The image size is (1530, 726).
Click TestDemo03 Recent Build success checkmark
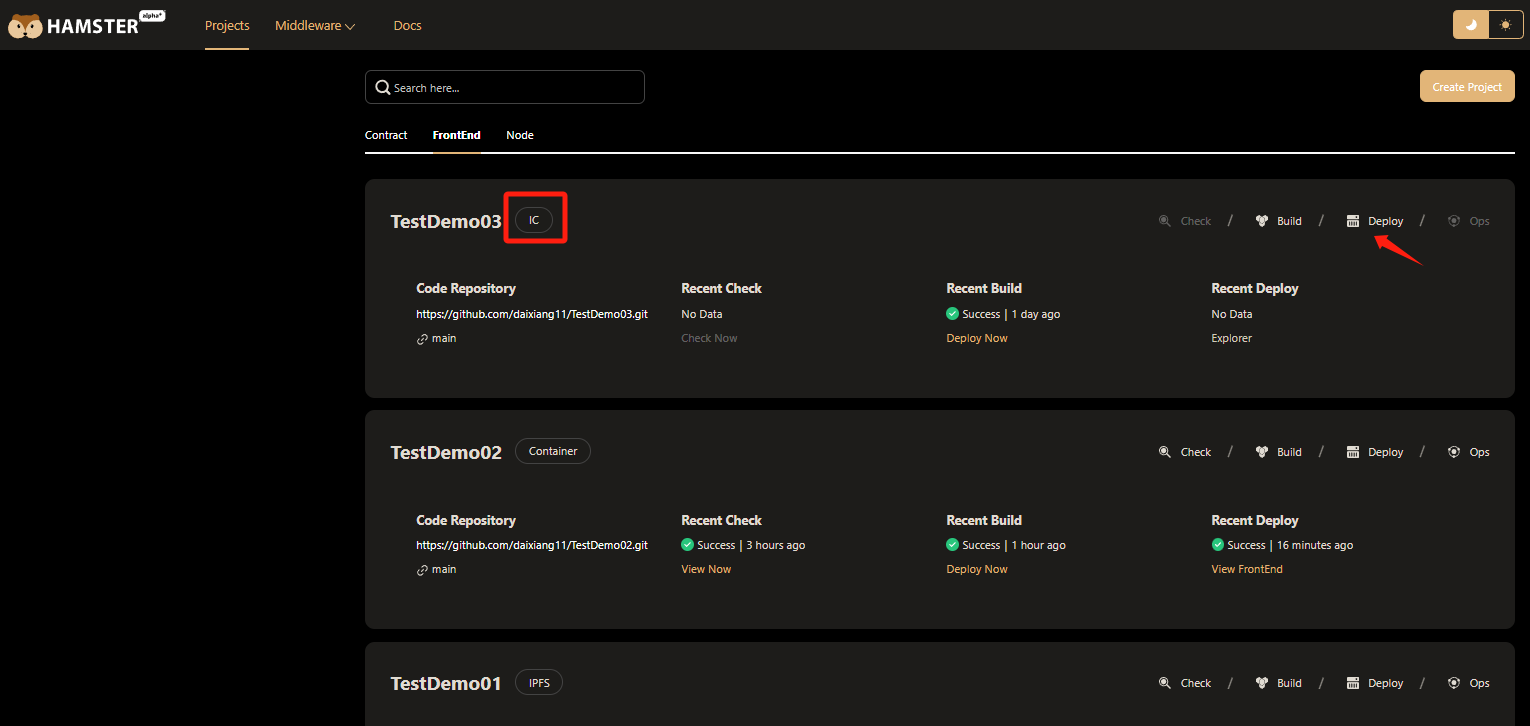[x=952, y=314]
